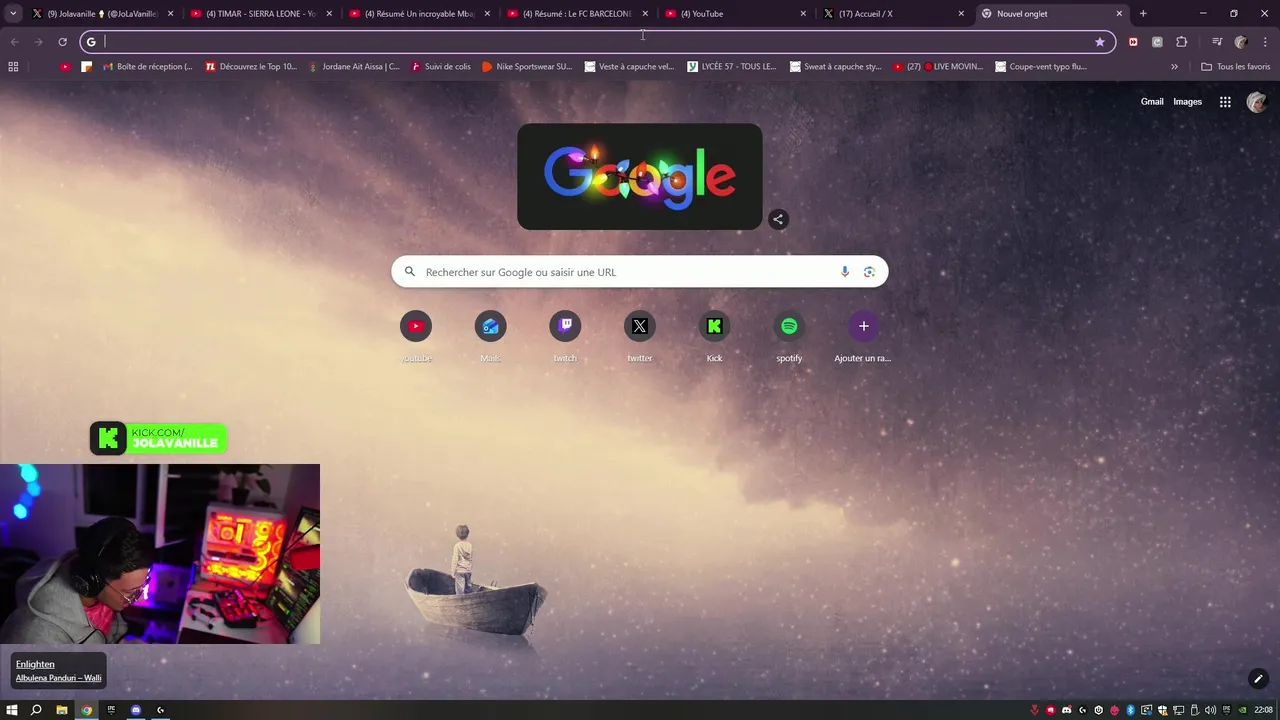This screenshot has width=1280, height=720.
Task: Close the Nouvel onglet tab
Action: coord(1119,14)
